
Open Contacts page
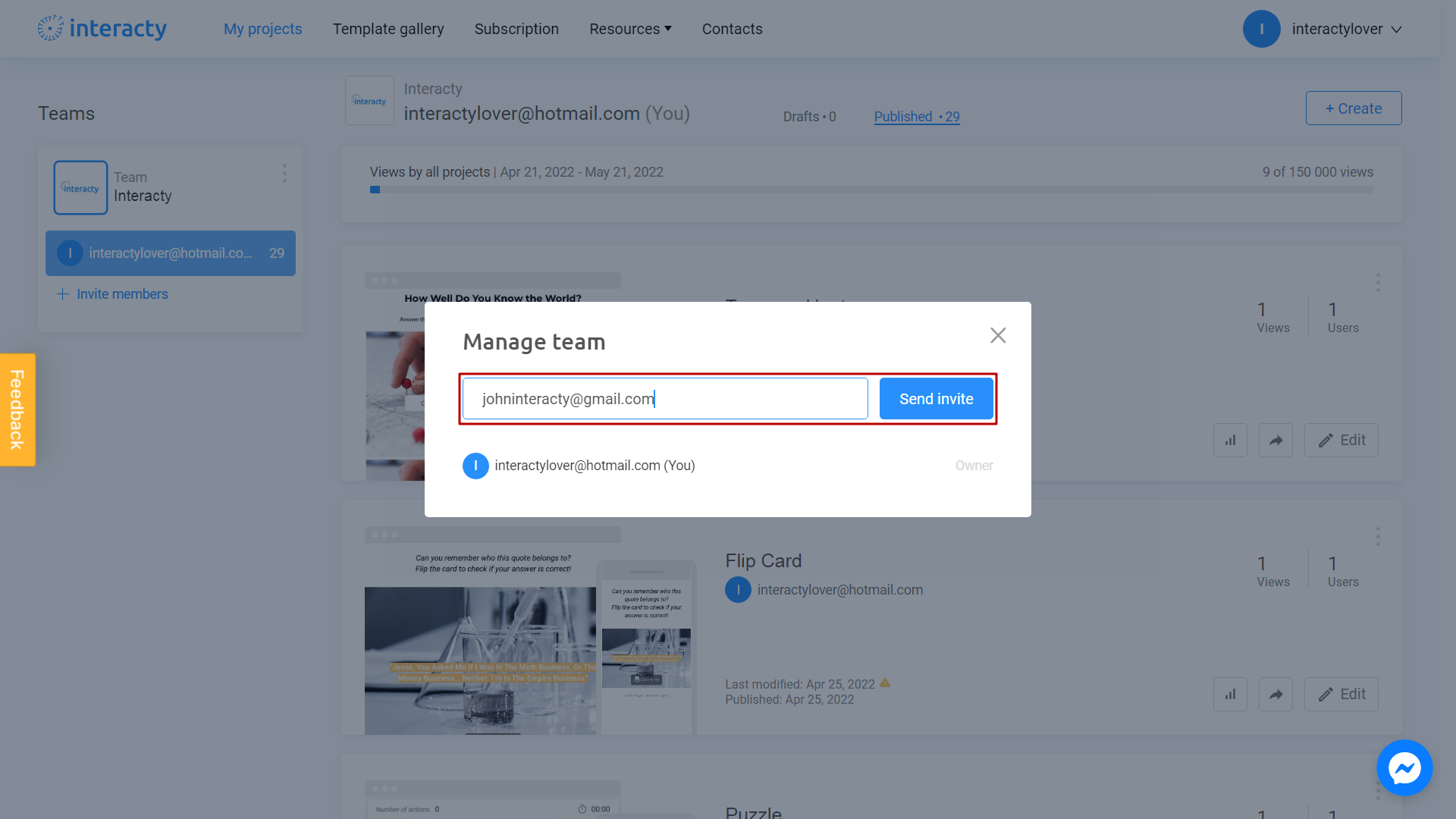pyautogui.click(x=732, y=29)
